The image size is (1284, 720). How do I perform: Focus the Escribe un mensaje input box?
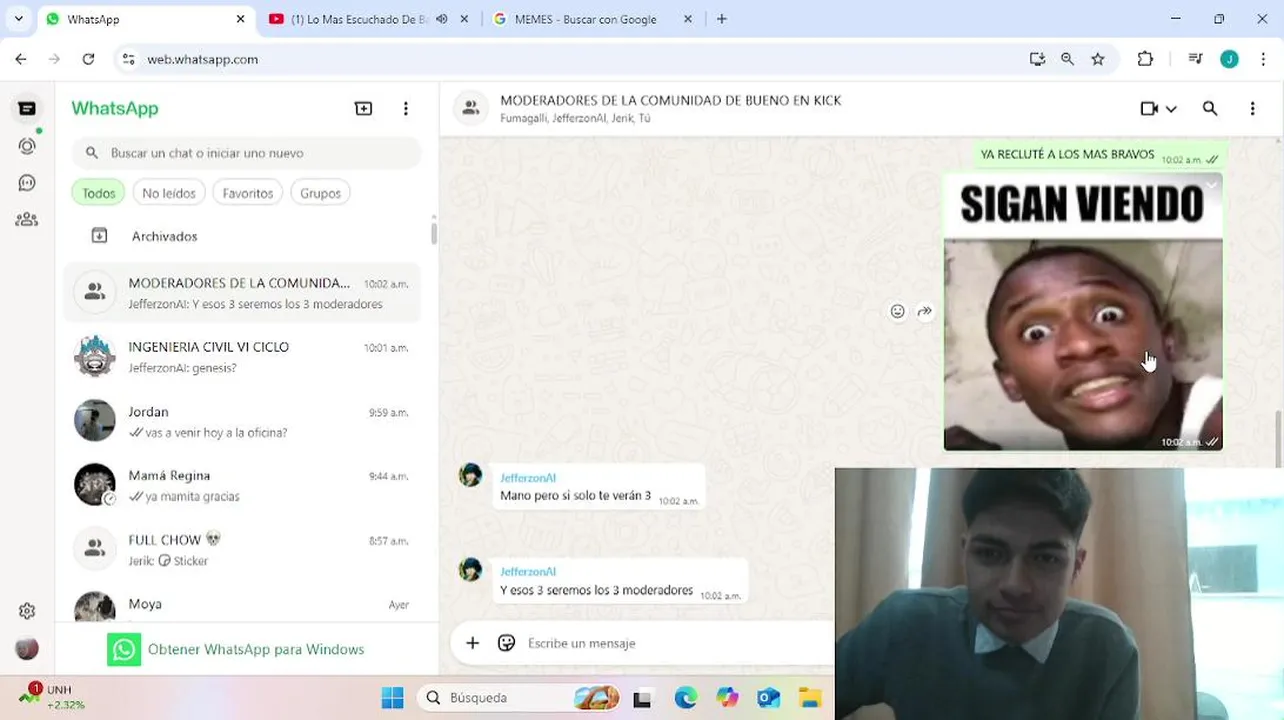[675, 643]
